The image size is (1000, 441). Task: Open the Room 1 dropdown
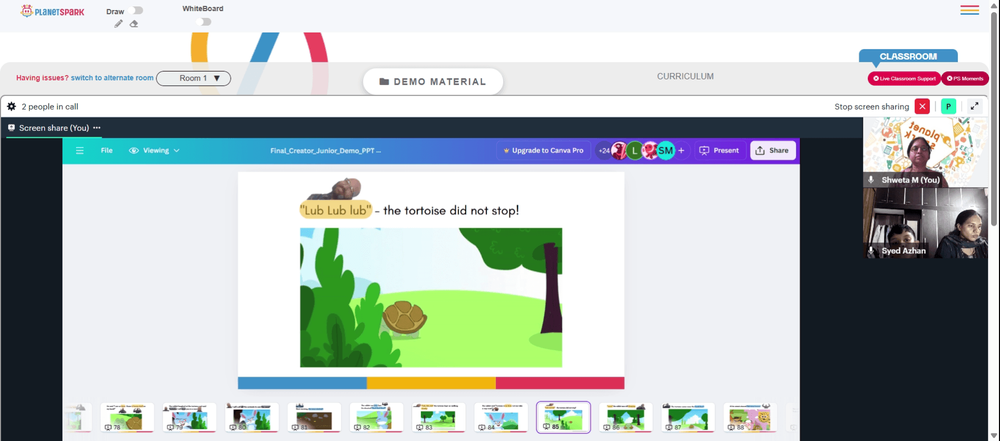coord(194,78)
